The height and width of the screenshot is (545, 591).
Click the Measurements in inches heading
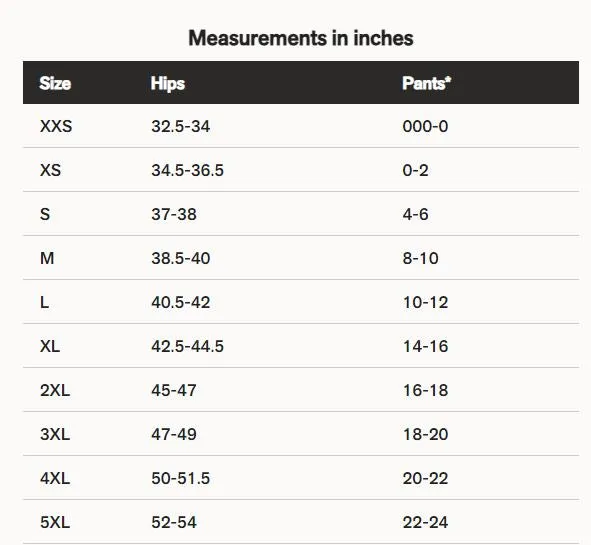click(301, 38)
